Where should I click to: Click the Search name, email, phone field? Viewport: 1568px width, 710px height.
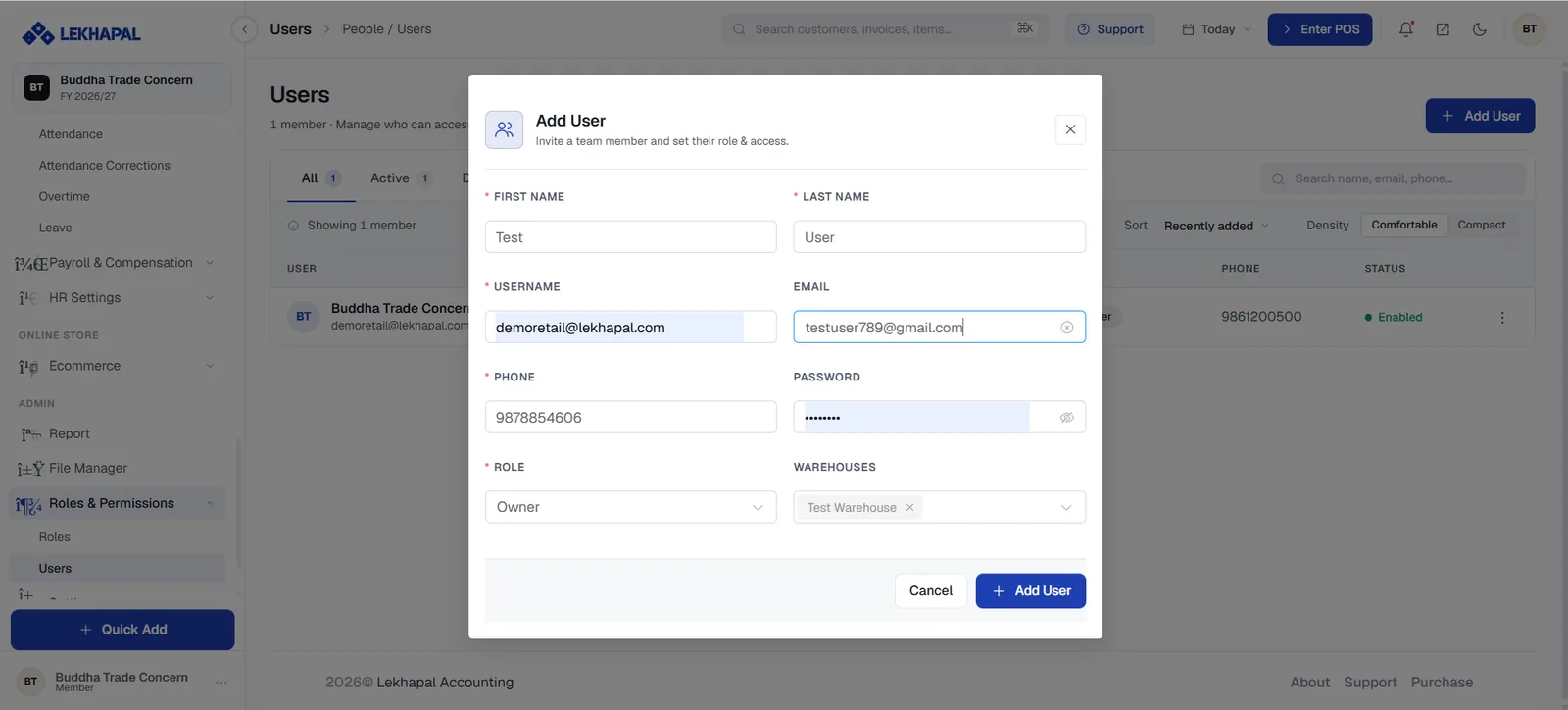pos(1393,178)
